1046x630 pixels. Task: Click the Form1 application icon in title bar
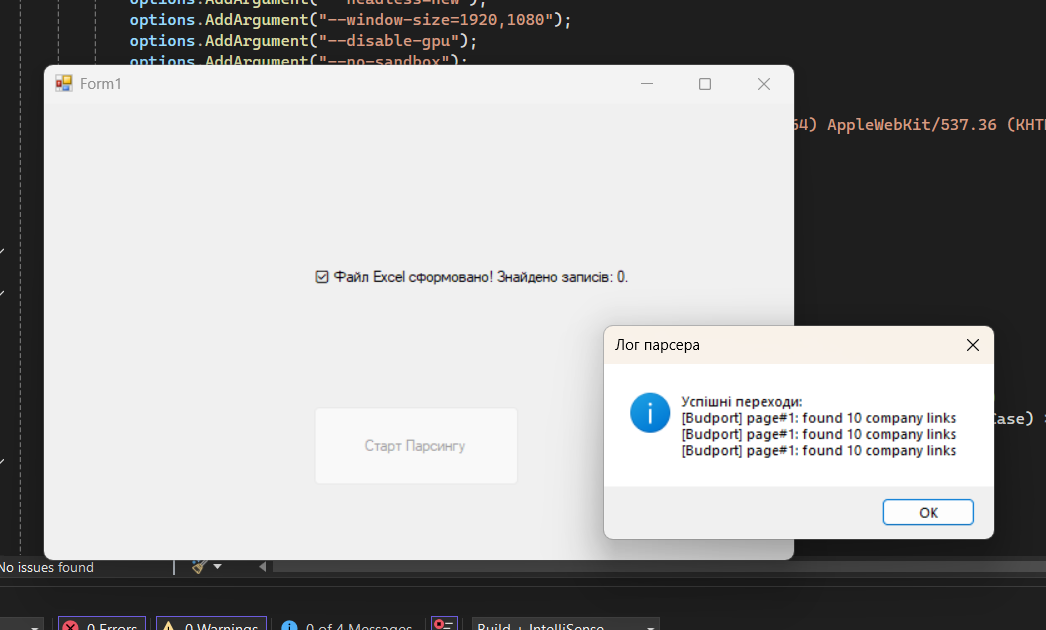point(64,83)
